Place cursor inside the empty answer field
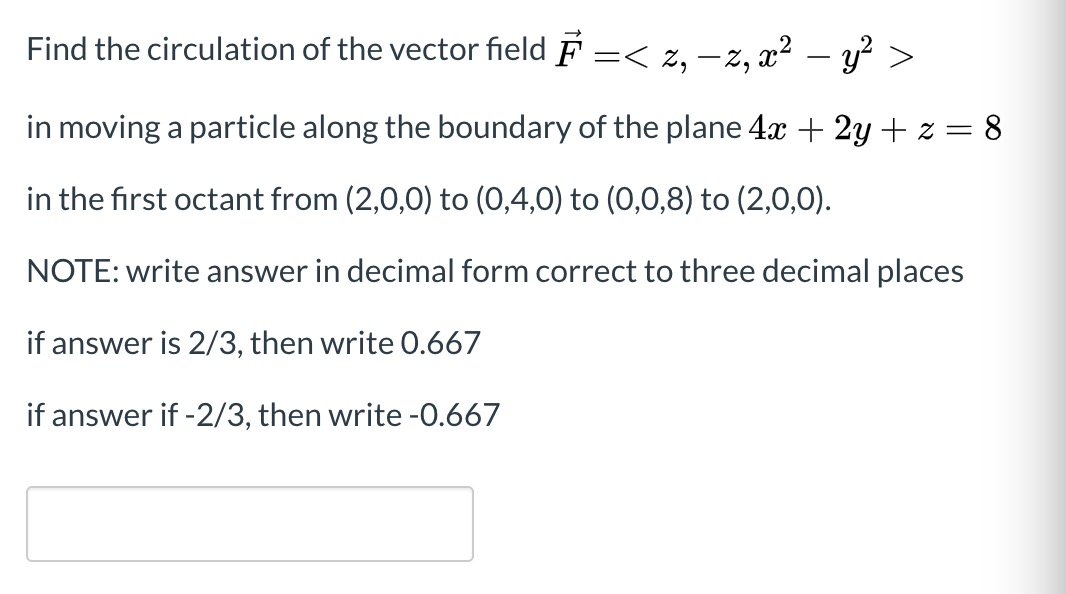 (x=250, y=522)
